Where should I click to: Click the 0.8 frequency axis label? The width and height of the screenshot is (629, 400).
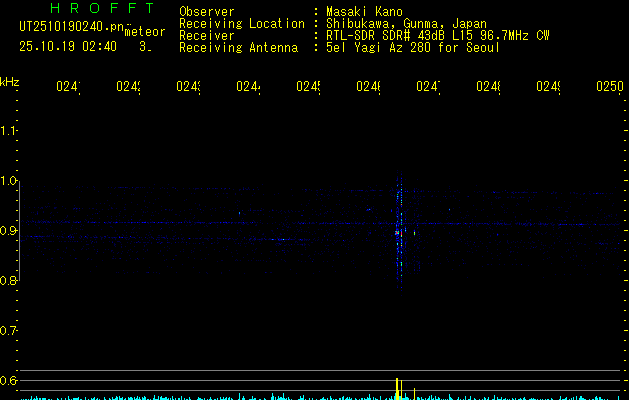click(x=10, y=281)
